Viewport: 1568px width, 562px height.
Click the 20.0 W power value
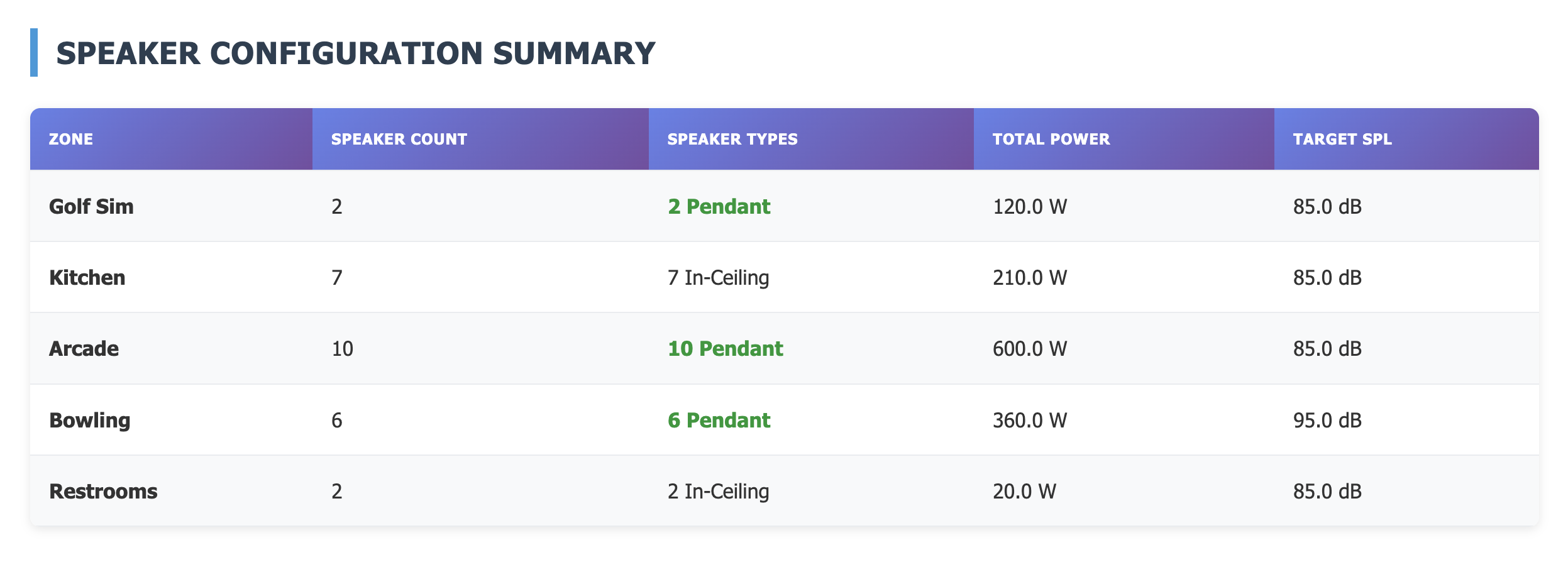(x=1024, y=491)
